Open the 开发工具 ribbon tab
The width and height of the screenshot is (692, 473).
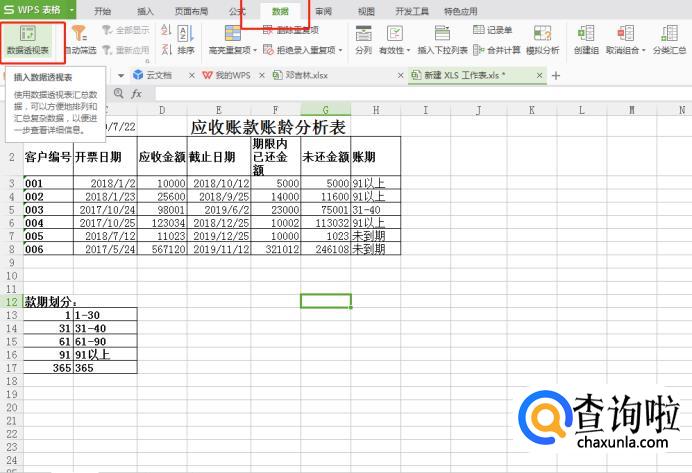click(412, 11)
